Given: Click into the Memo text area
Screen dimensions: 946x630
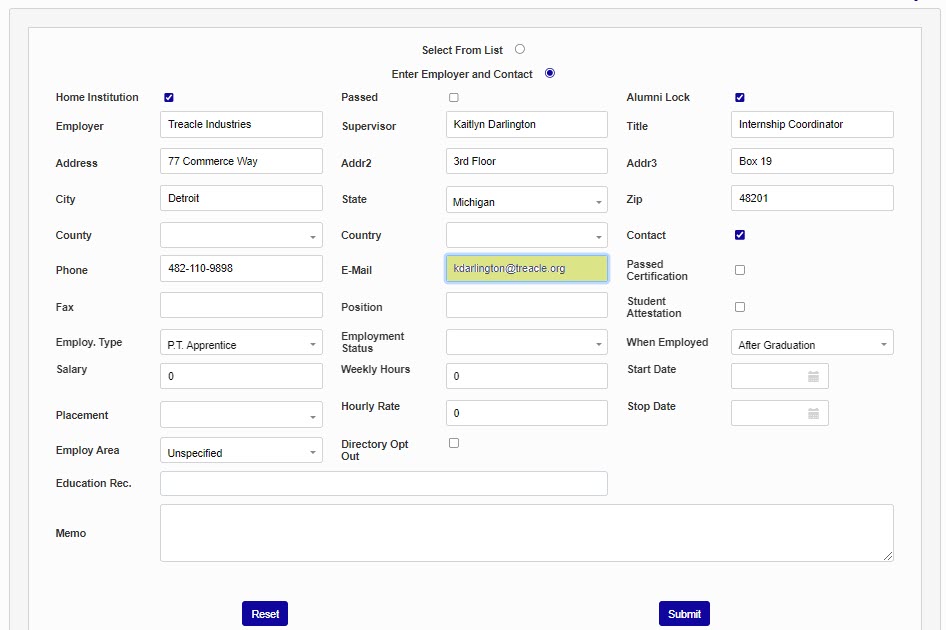Looking at the screenshot, I should point(526,533).
